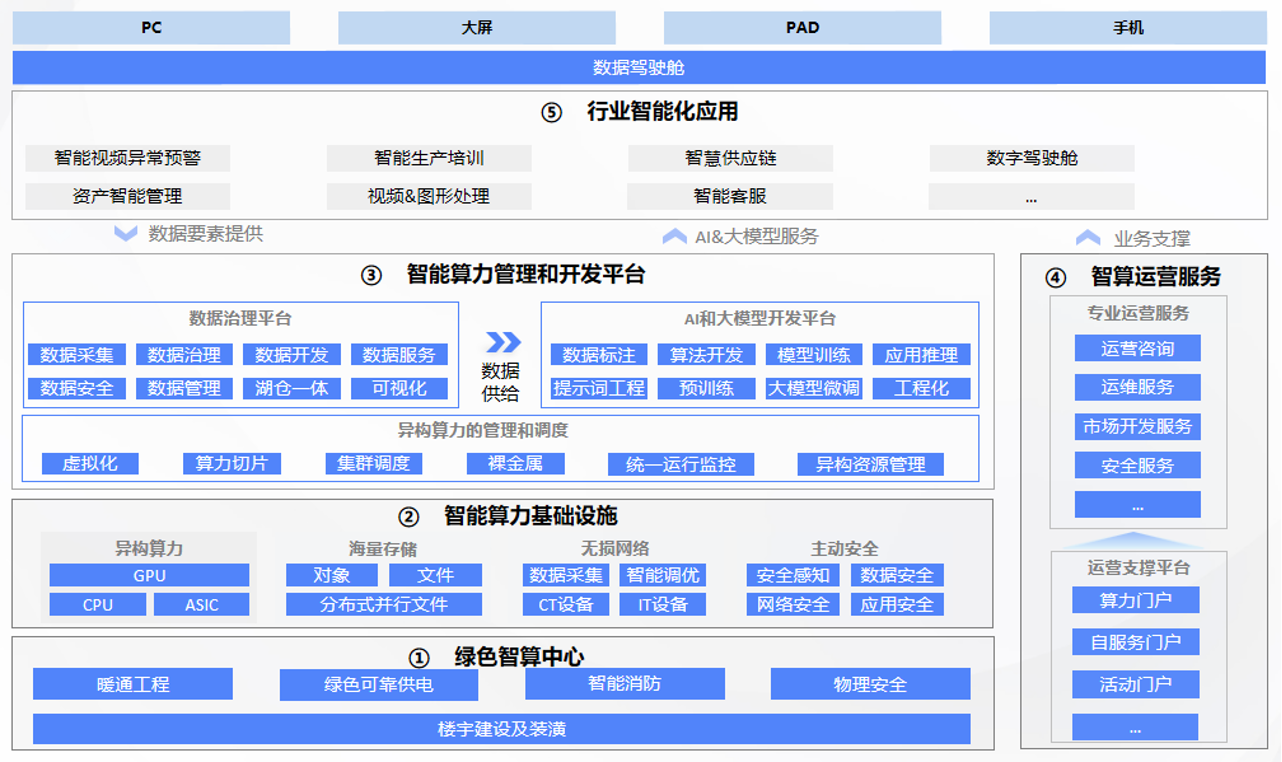Viewport: 1282px width, 762px height.
Task: Expand the 专业运营服务 panel
Action: pyautogui.click(x=1137, y=313)
